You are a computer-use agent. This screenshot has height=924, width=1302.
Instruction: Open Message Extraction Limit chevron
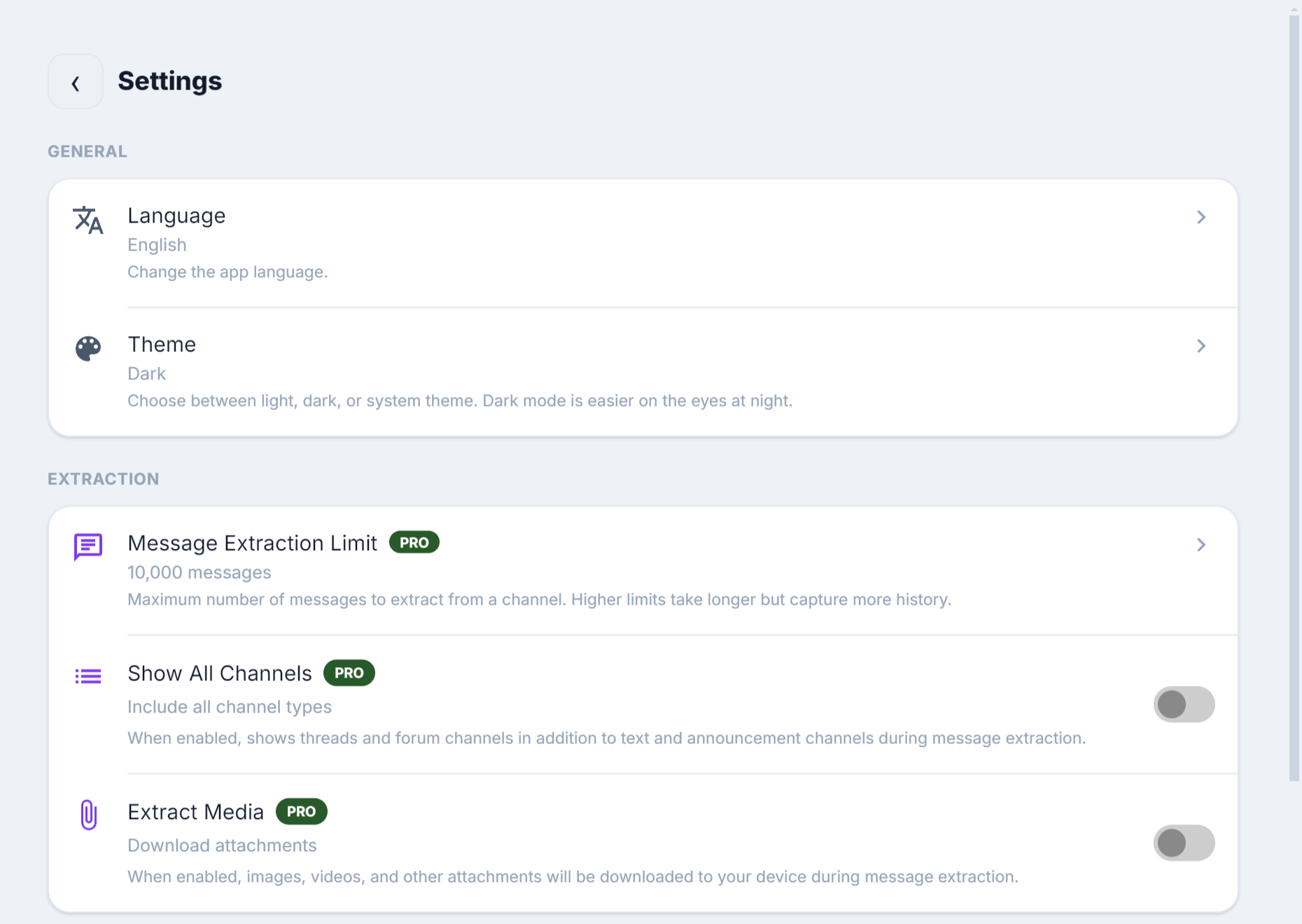[1201, 545]
